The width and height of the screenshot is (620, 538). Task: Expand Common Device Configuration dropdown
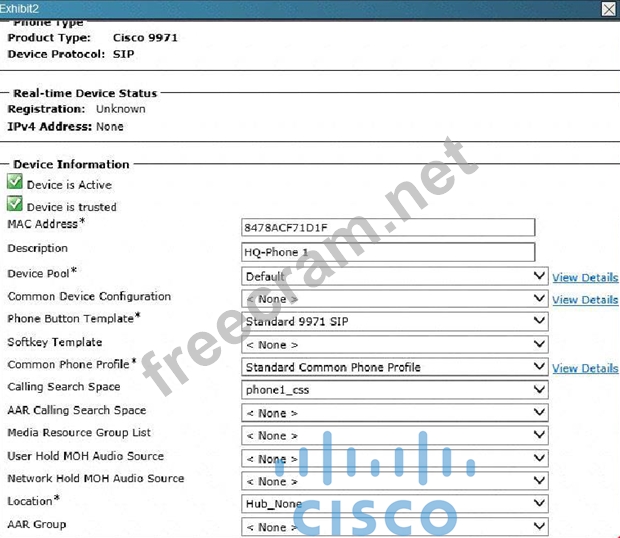tap(394, 299)
